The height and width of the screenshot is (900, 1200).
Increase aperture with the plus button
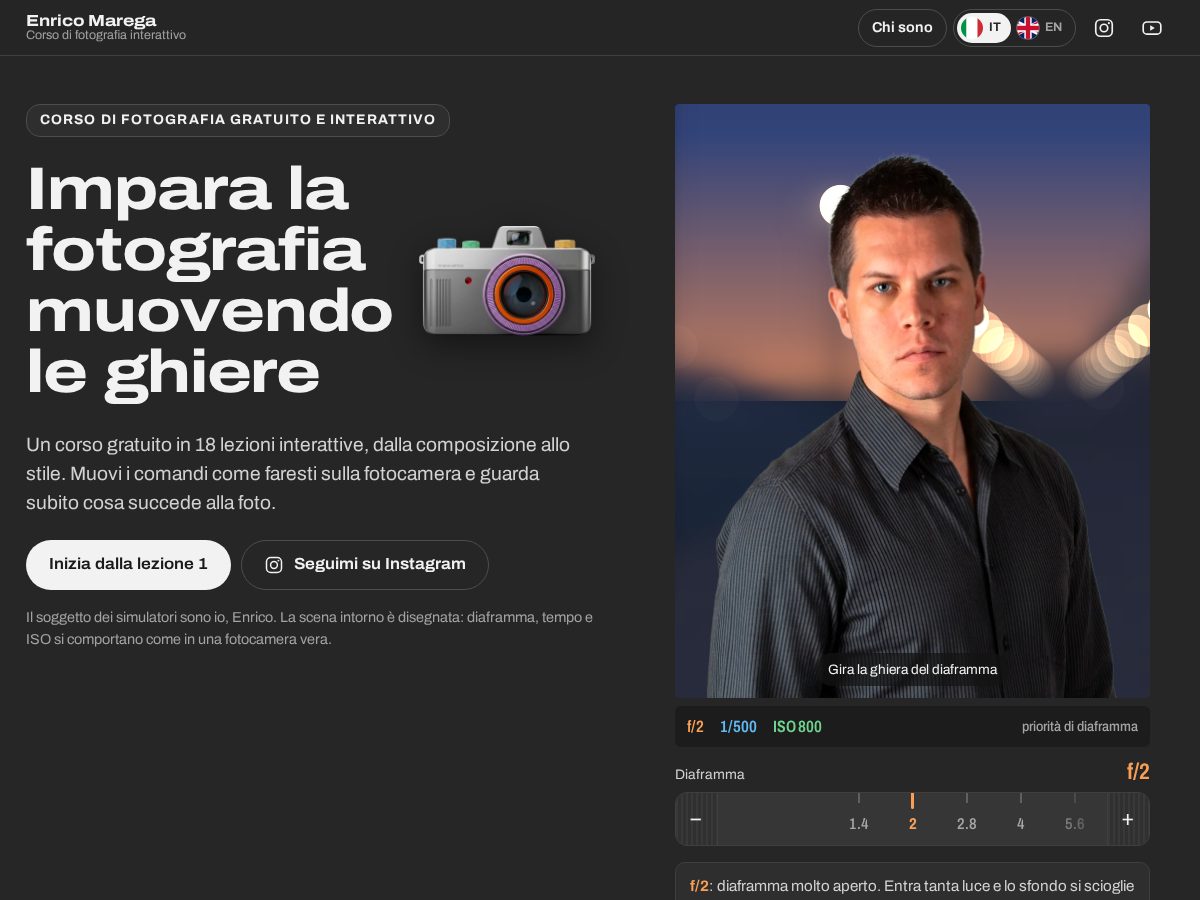(x=1128, y=819)
